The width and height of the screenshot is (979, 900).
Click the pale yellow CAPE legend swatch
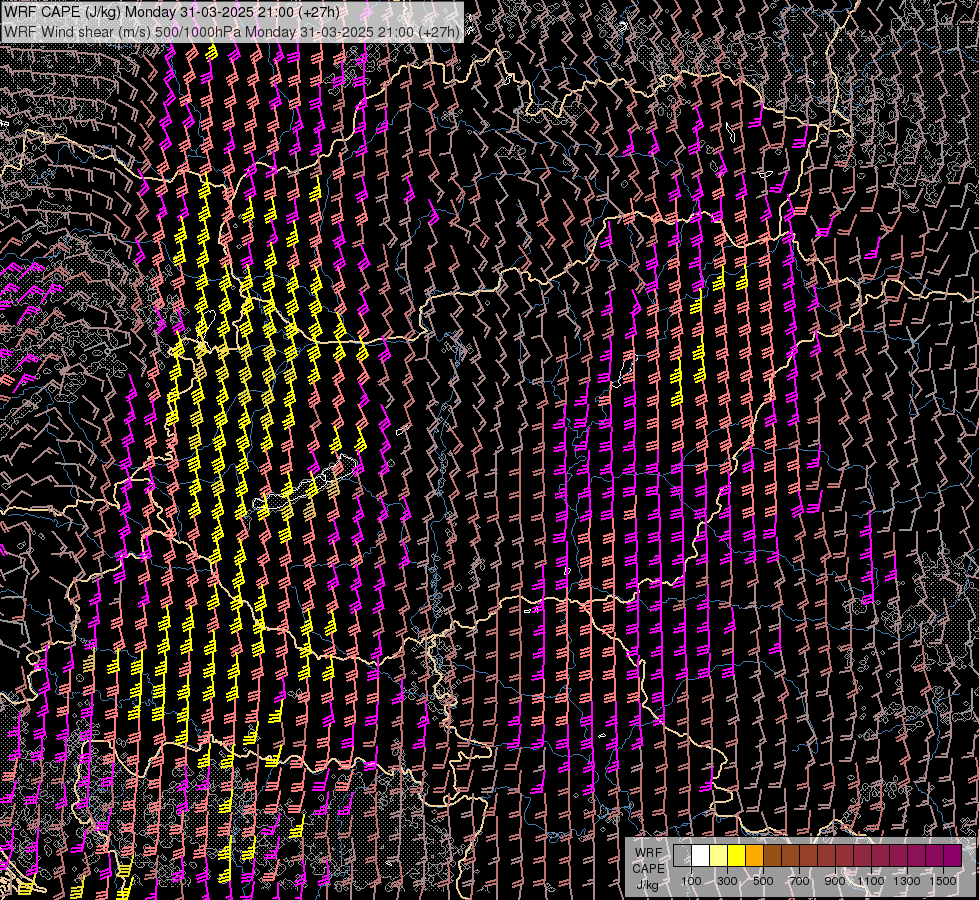(x=719, y=855)
